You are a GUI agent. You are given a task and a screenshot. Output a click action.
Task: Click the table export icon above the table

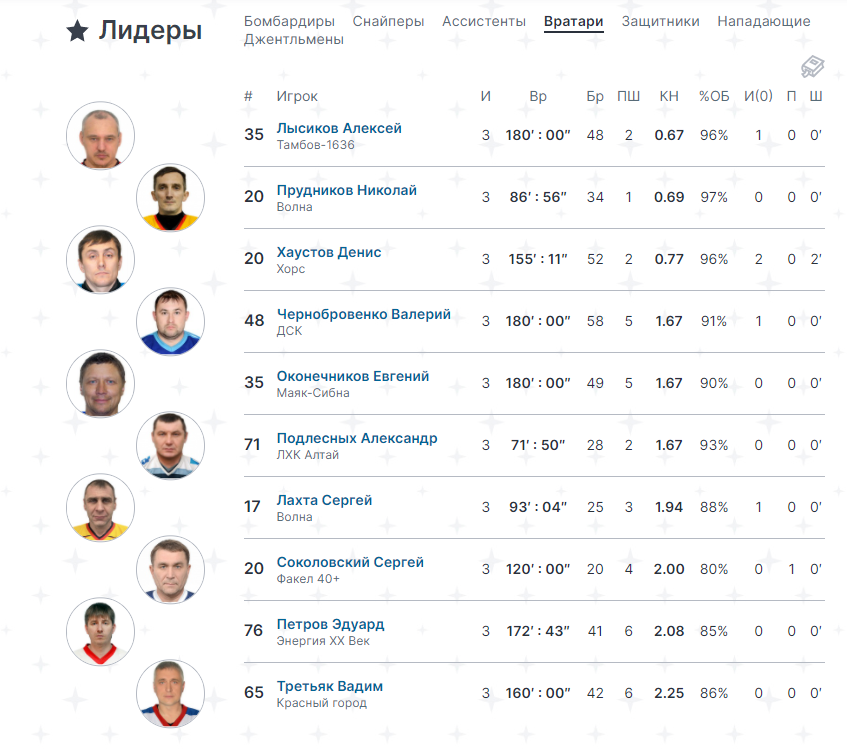(812, 67)
